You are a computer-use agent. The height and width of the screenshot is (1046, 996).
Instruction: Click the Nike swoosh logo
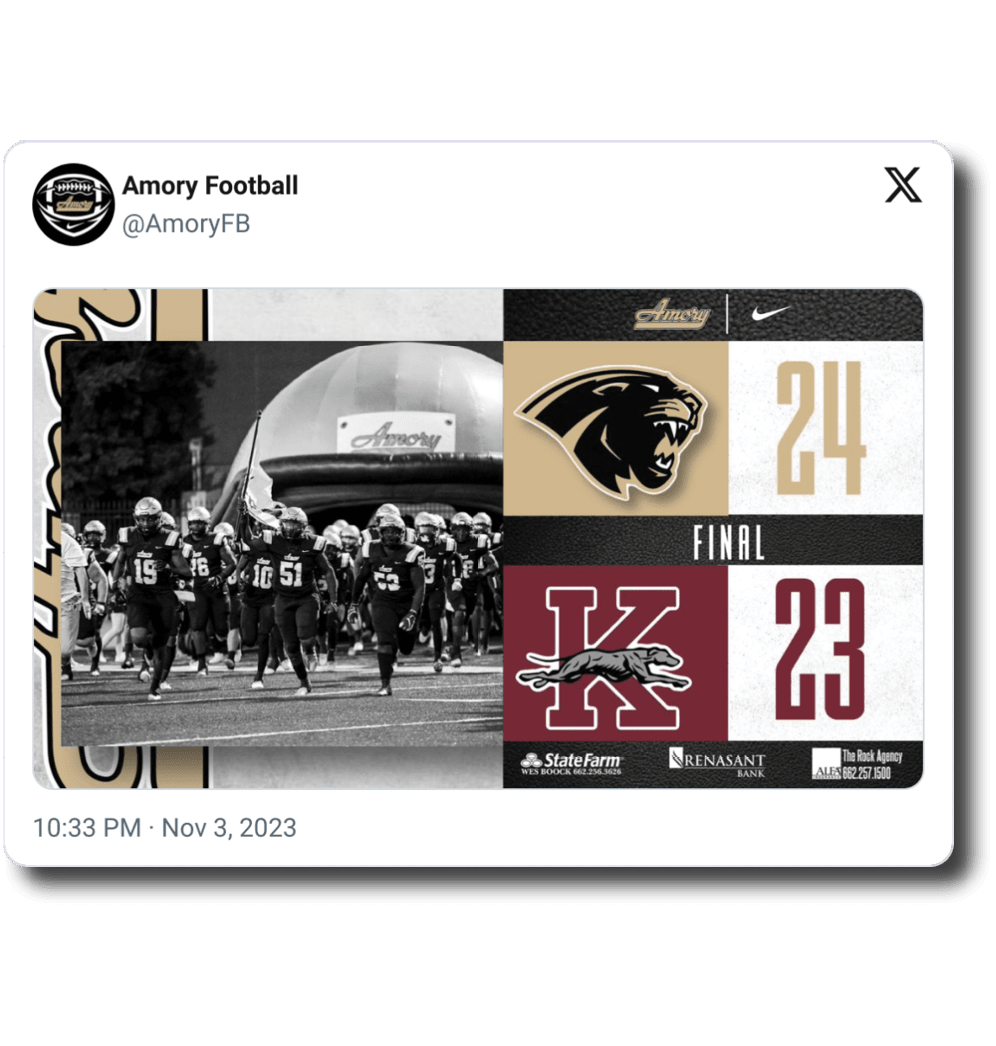pos(771,313)
